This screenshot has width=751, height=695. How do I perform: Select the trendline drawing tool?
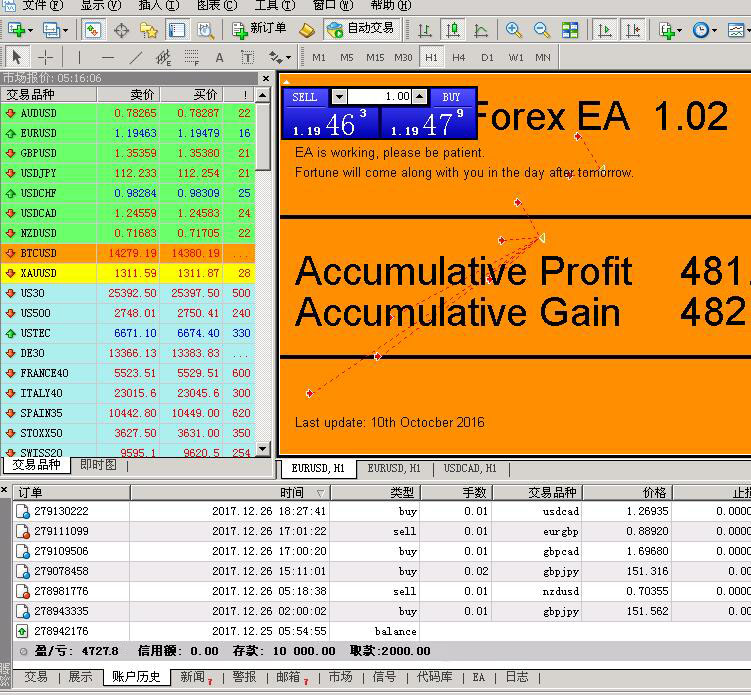coord(136,58)
